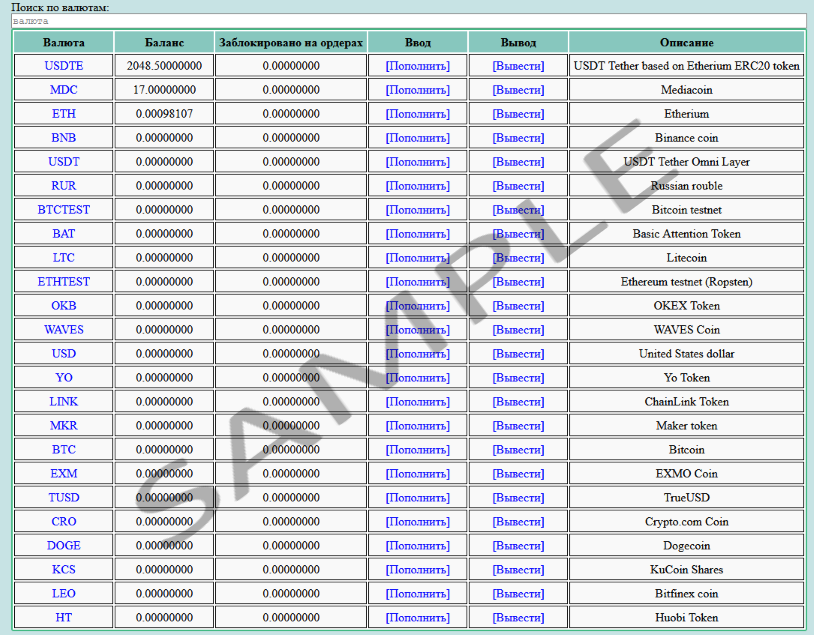
Task: Click [Пополнить] for OKEX Token
Action: (417, 305)
